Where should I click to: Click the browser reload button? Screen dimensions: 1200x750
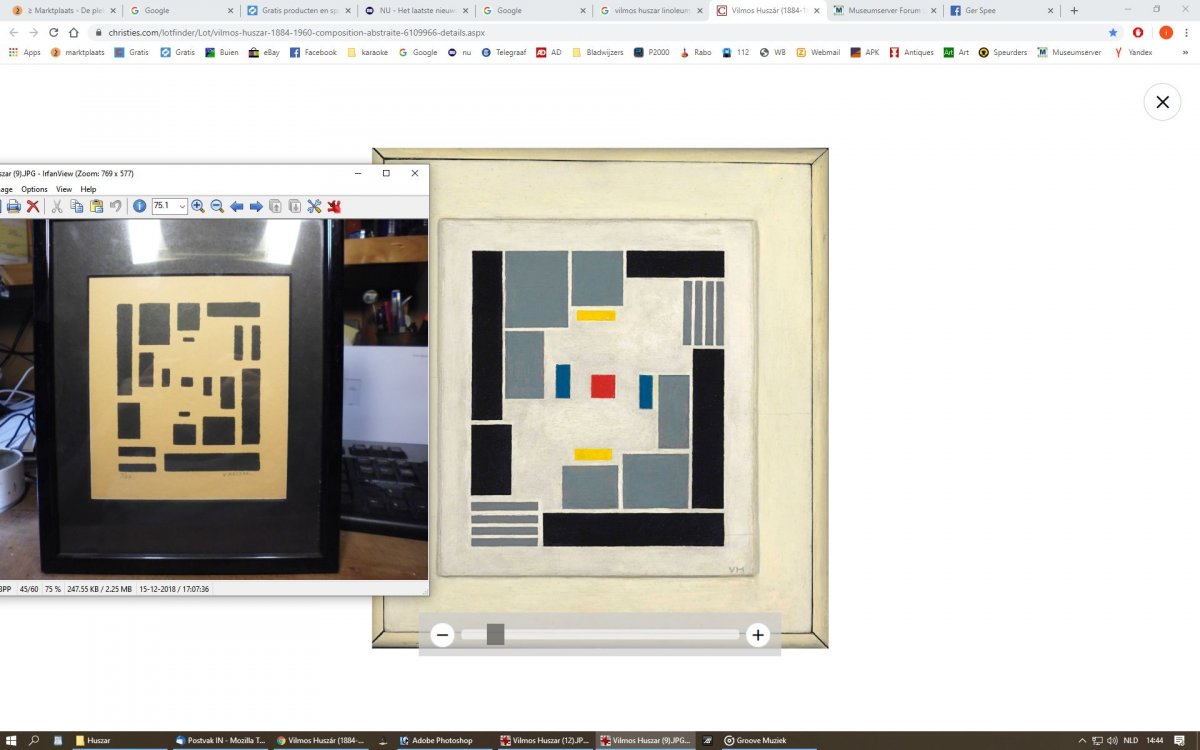click(53, 32)
